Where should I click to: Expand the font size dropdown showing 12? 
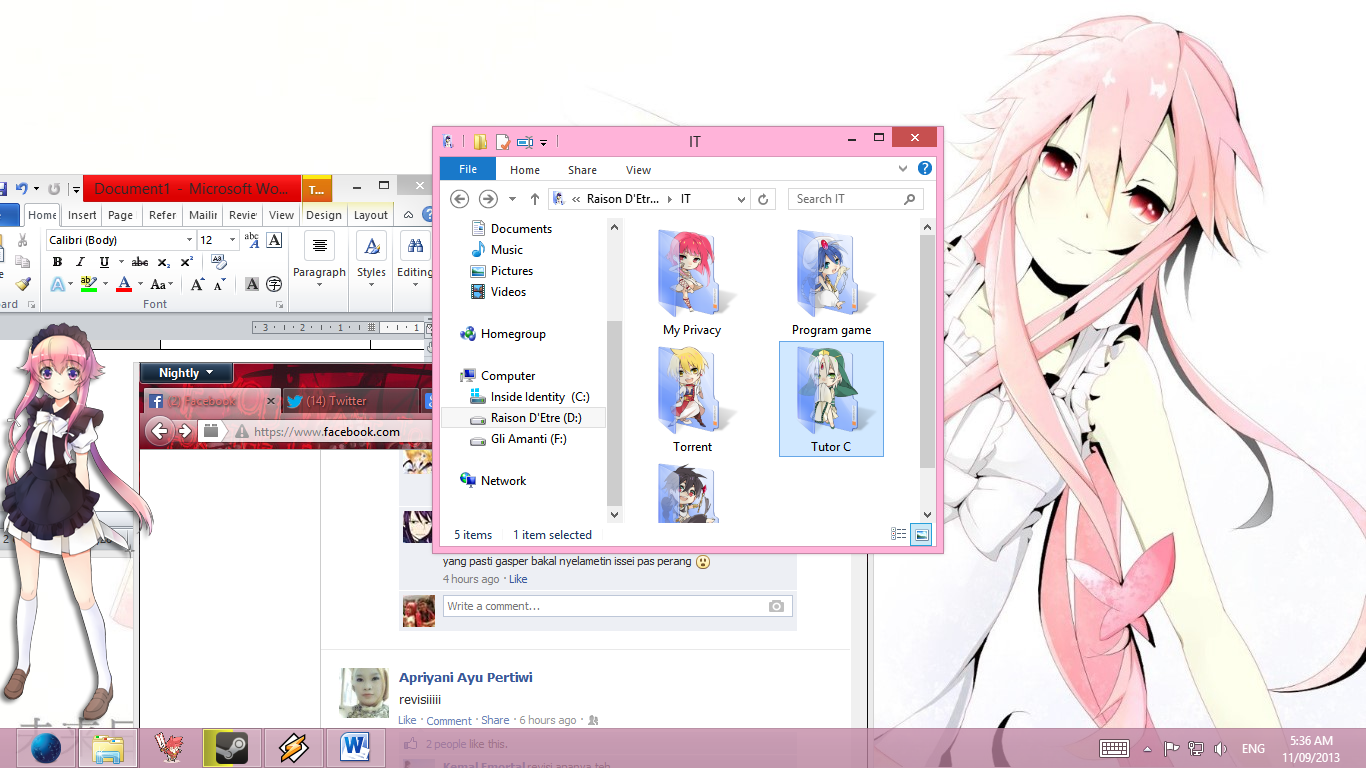pos(233,240)
